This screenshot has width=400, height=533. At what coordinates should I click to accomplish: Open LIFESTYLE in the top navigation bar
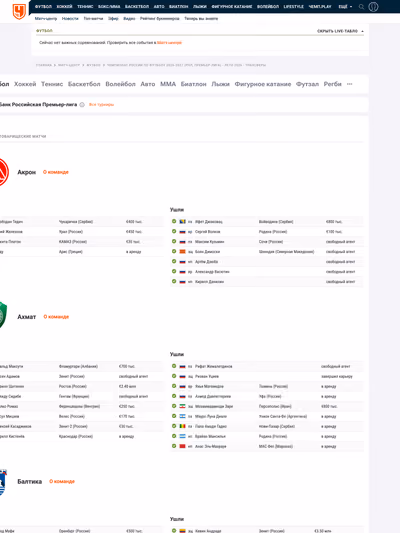point(294,7)
